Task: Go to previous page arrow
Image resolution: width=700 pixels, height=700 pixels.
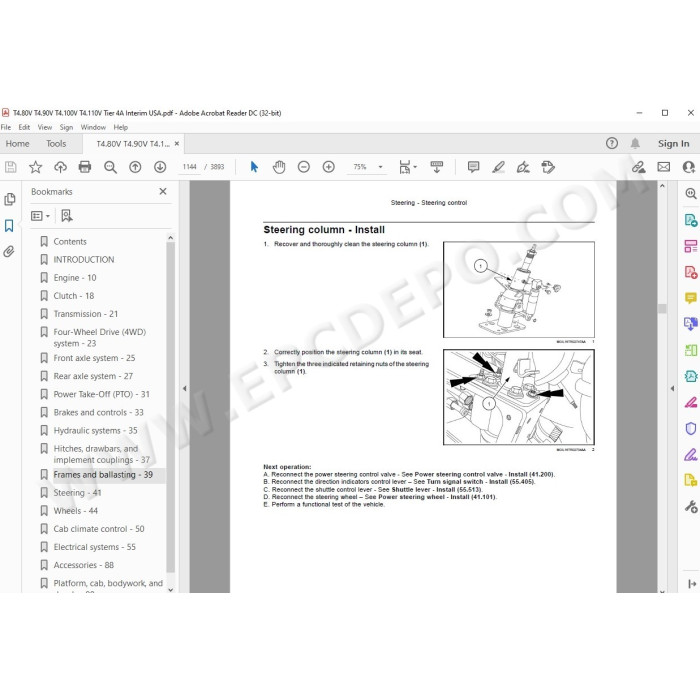Action: click(135, 167)
